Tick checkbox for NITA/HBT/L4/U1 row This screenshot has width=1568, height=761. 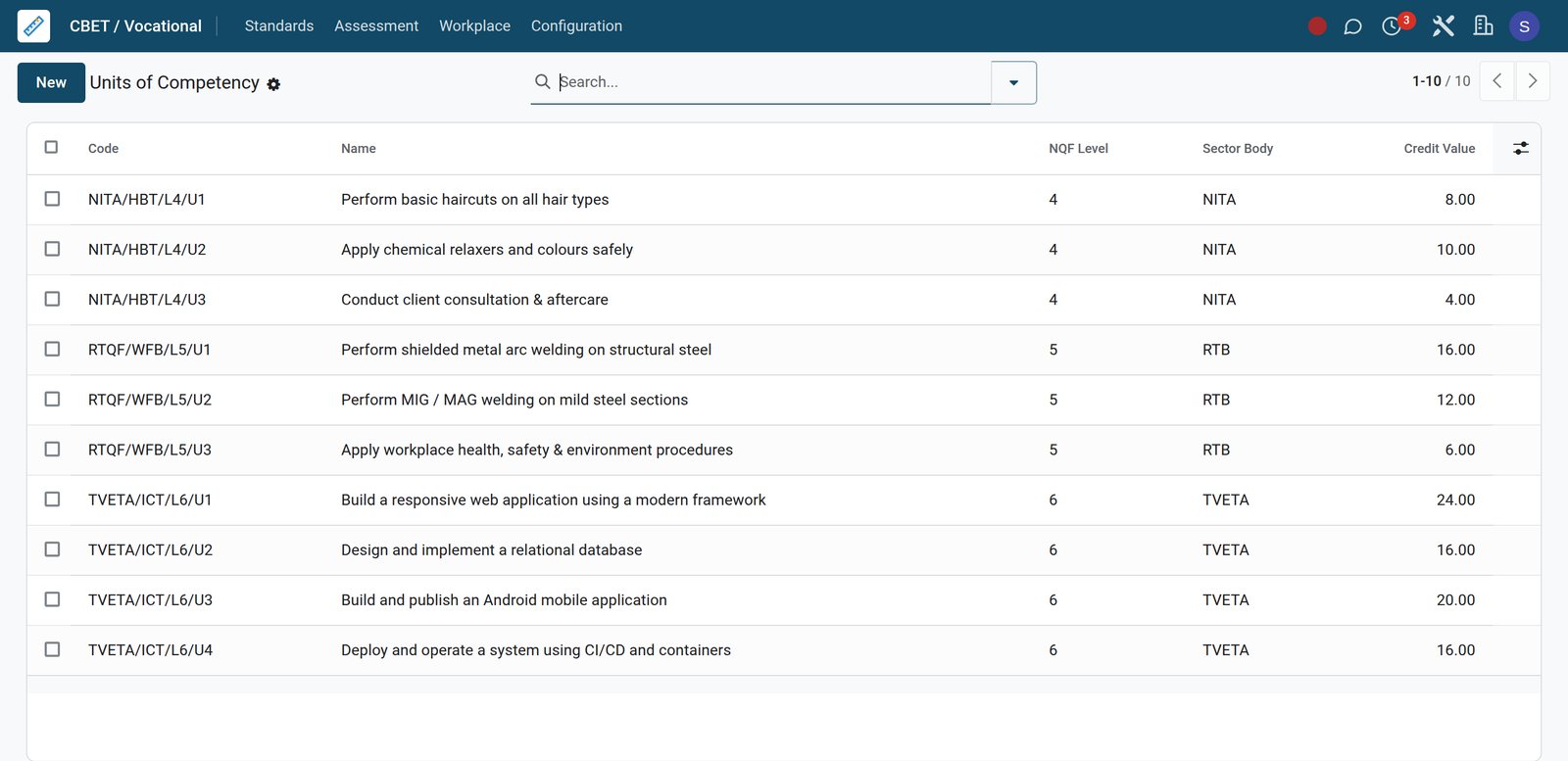(x=52, y=199)
